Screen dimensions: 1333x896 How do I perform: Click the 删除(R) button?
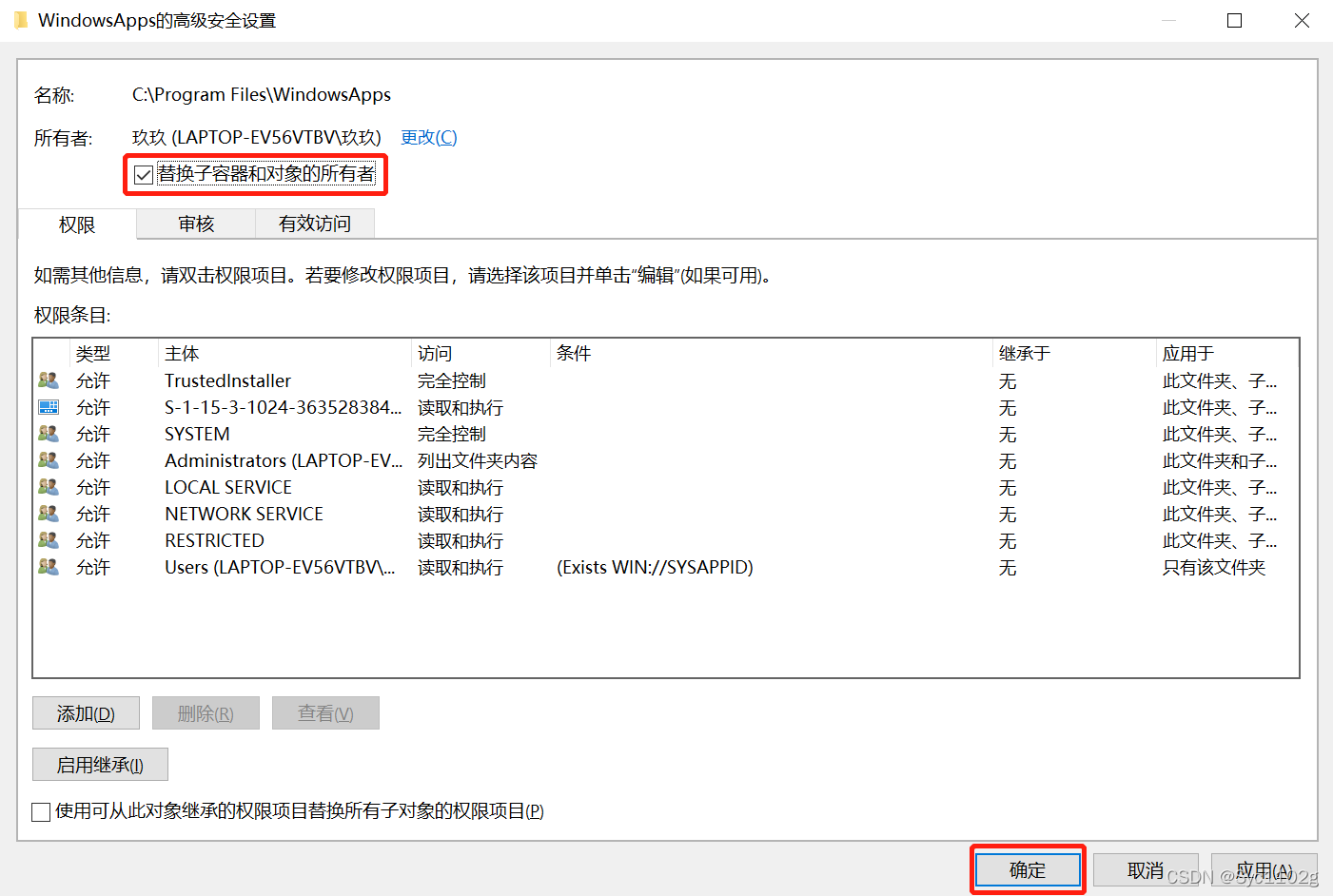[206, 713]
